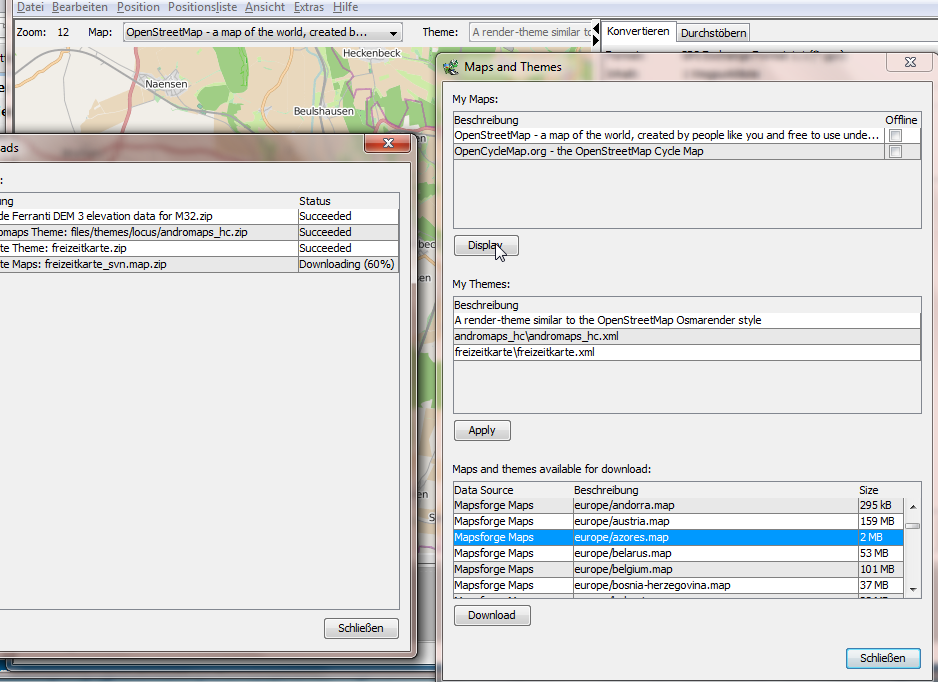Click the Offline column header
The image size is (938, 682).
(901, 120)
